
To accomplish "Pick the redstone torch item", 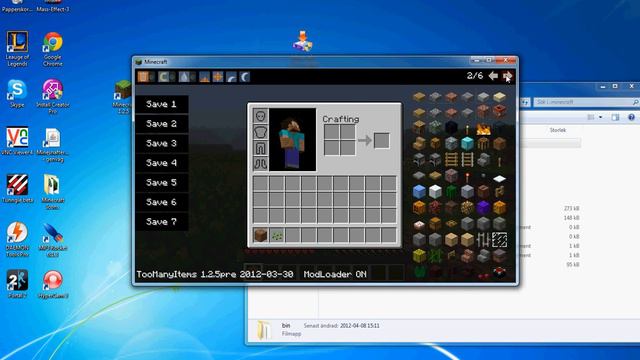I will point(467,176).
